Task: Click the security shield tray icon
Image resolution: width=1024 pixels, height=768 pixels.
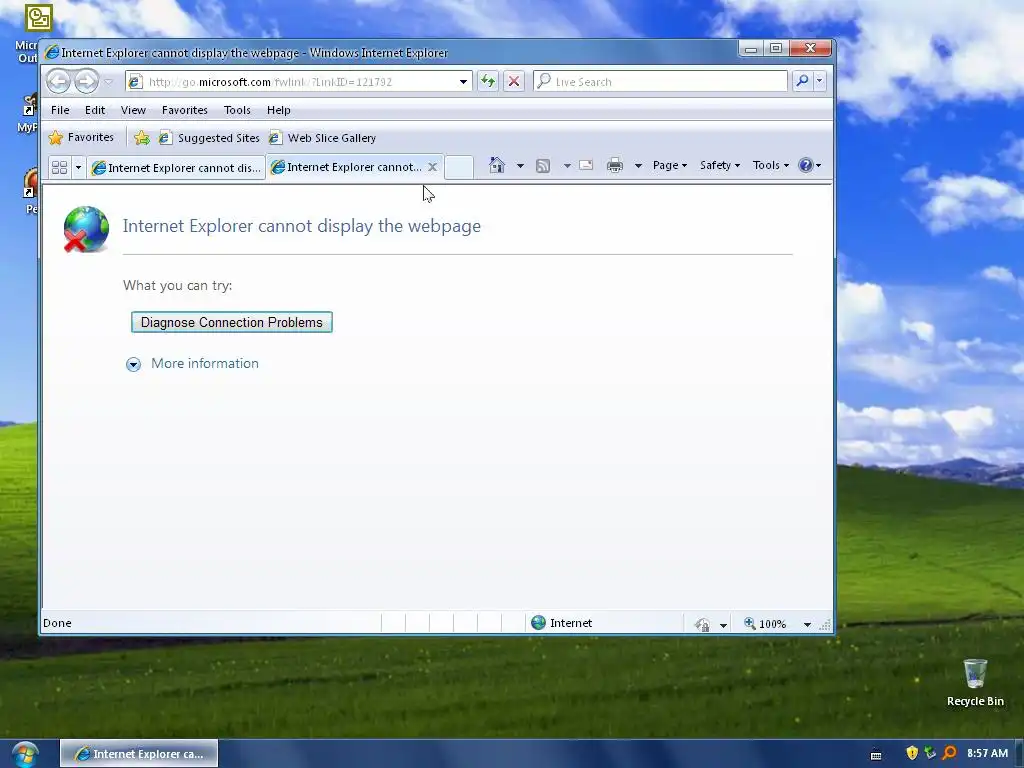Action: (912, 753)
